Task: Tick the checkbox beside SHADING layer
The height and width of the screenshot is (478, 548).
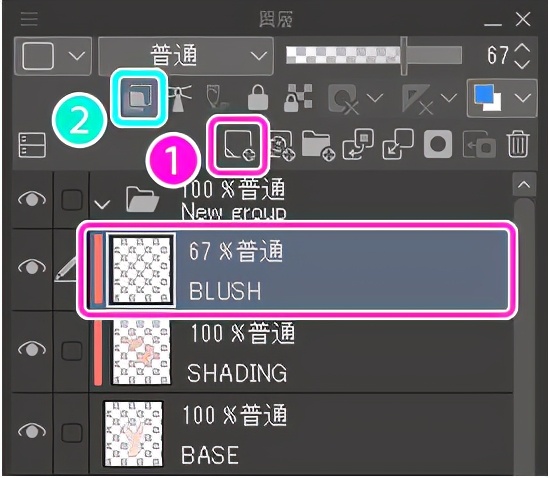Action: 72,350
